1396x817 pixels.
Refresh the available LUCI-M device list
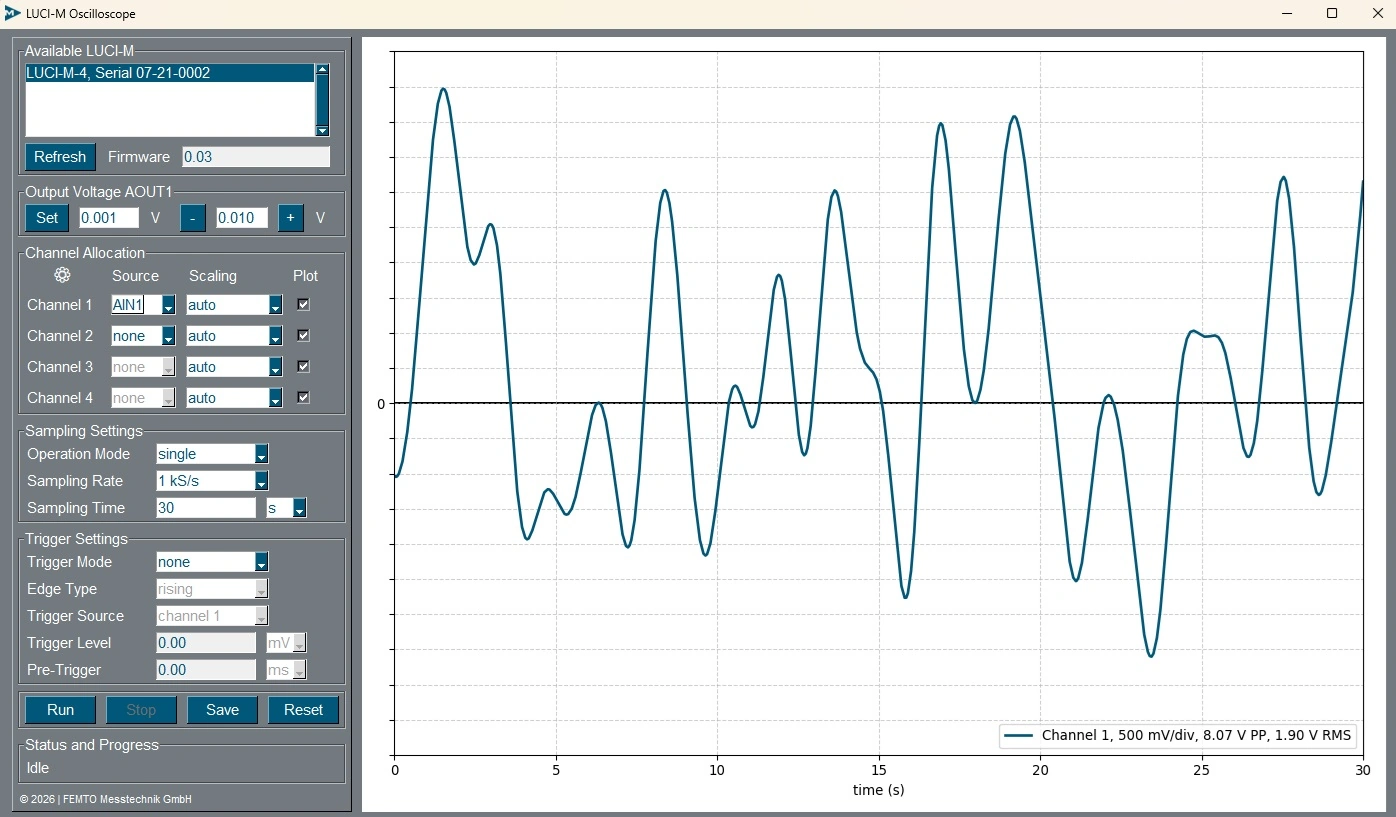60,157
